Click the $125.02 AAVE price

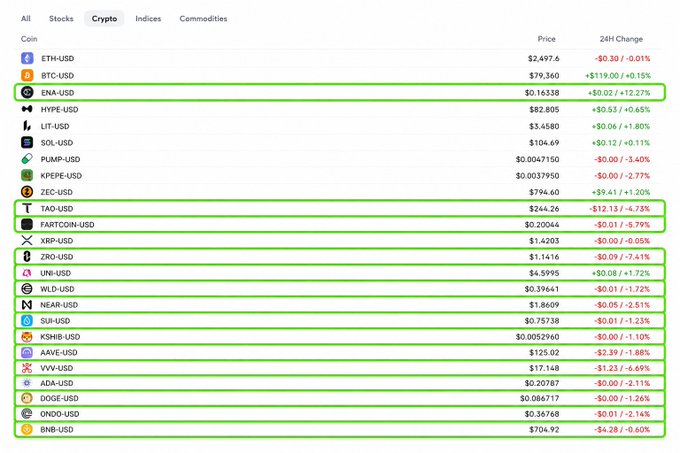point(544,353)
